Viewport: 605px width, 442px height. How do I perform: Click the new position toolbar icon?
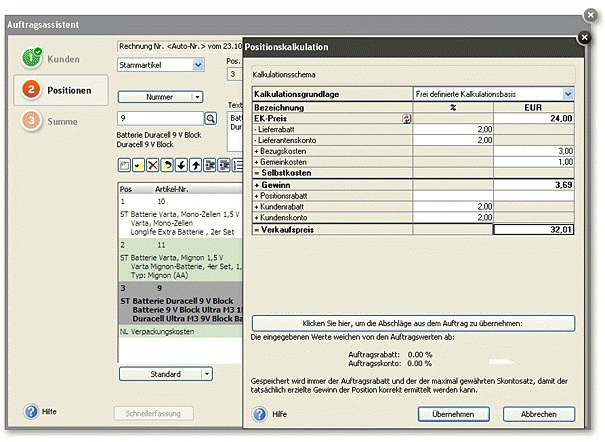click(124, 165)
